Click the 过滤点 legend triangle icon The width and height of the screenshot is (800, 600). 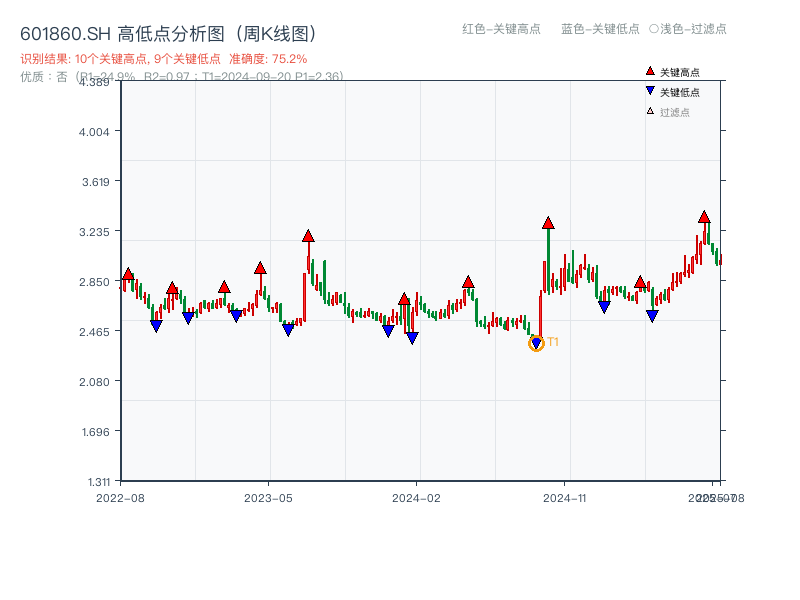point(650,108)
